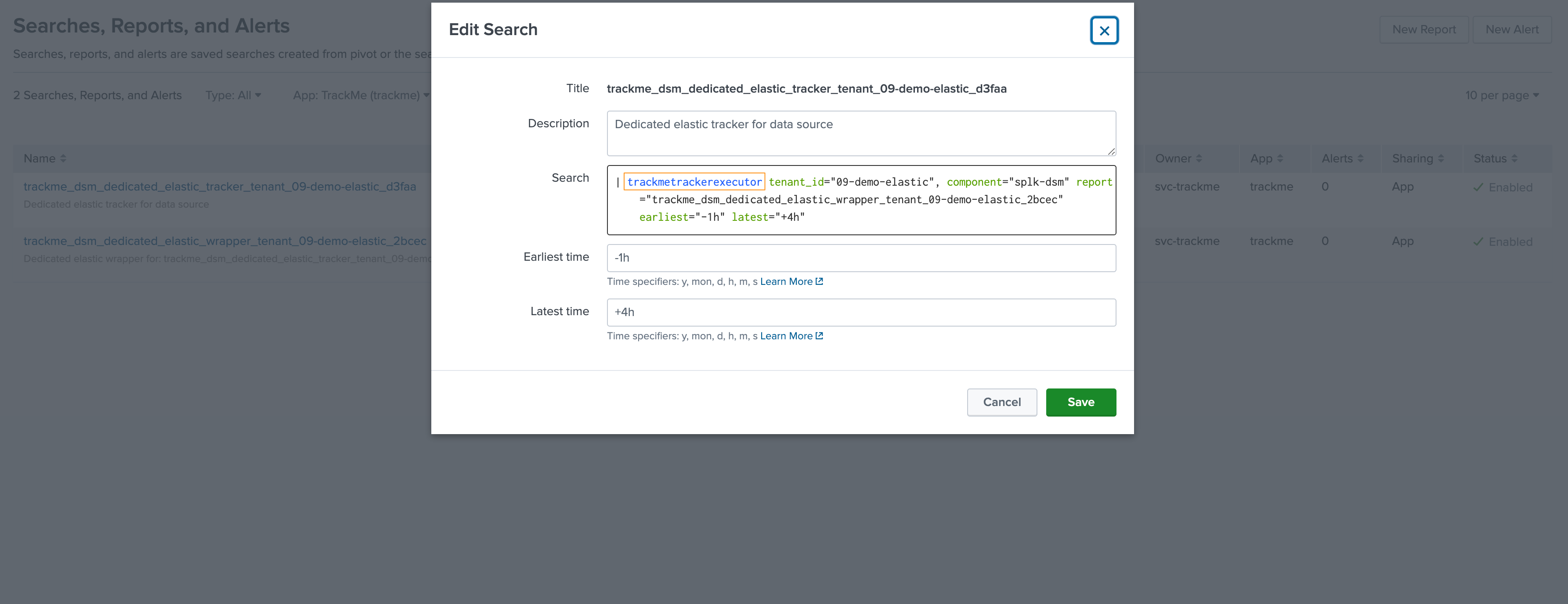Click App sharing value in wrapper row

click(x=1402, y=241)
